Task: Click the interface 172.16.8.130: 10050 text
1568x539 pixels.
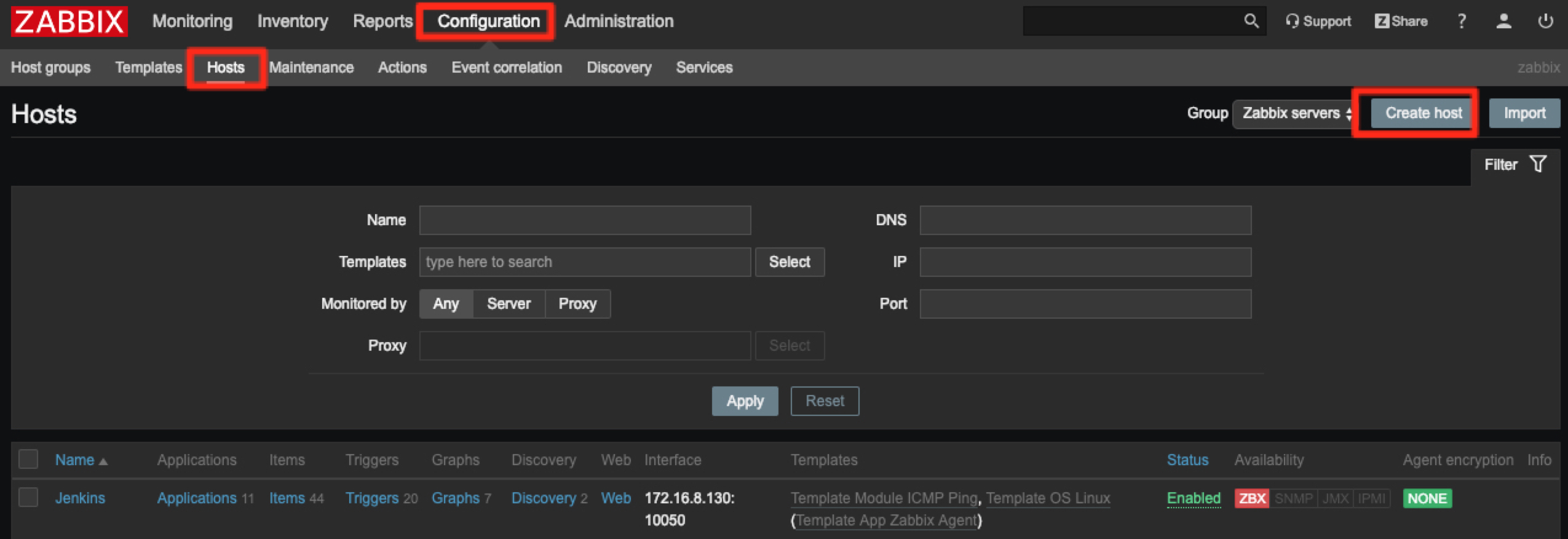Action: click(689, 509)
